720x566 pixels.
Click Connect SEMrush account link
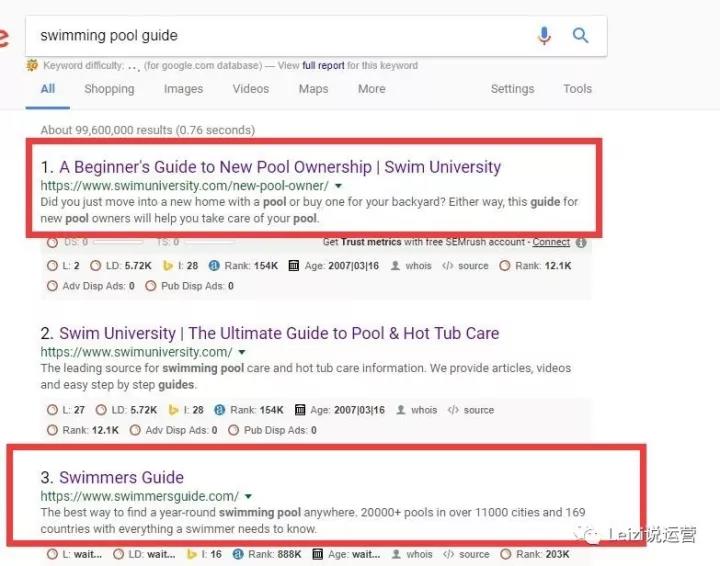point(551,242)
